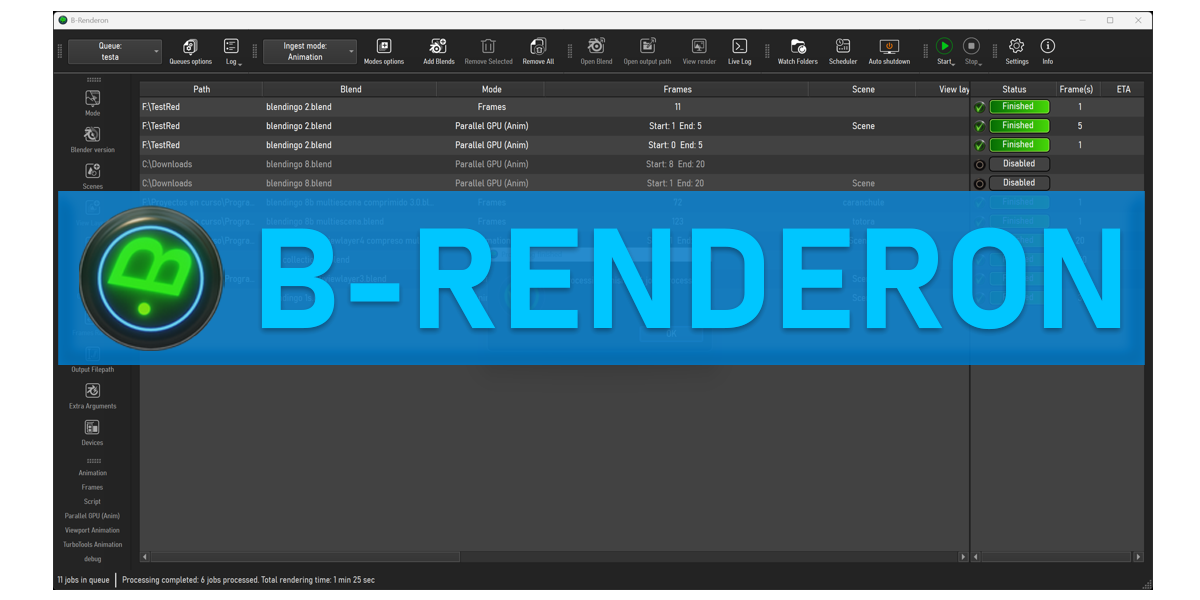
Task: Select the first F:\TestRed path cell
Action: tap(201, 107)
